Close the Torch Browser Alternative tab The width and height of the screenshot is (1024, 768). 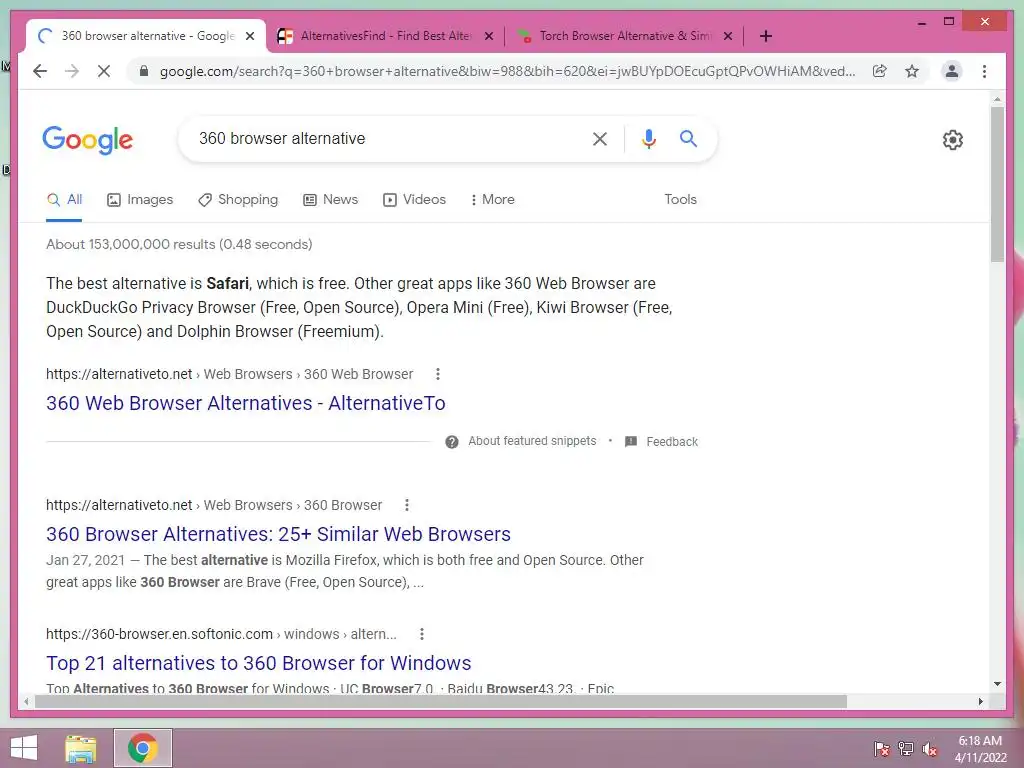pyautogui.click(x=728, y=36)
